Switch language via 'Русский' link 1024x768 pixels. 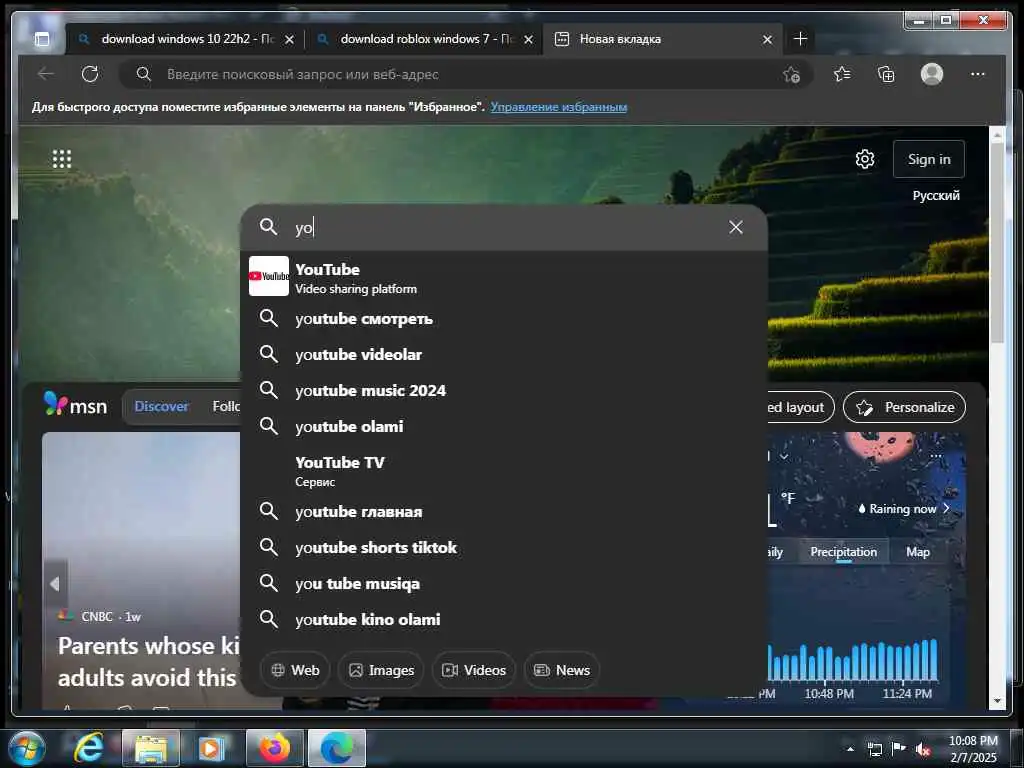pyautogui.click(x=936, y=195)
